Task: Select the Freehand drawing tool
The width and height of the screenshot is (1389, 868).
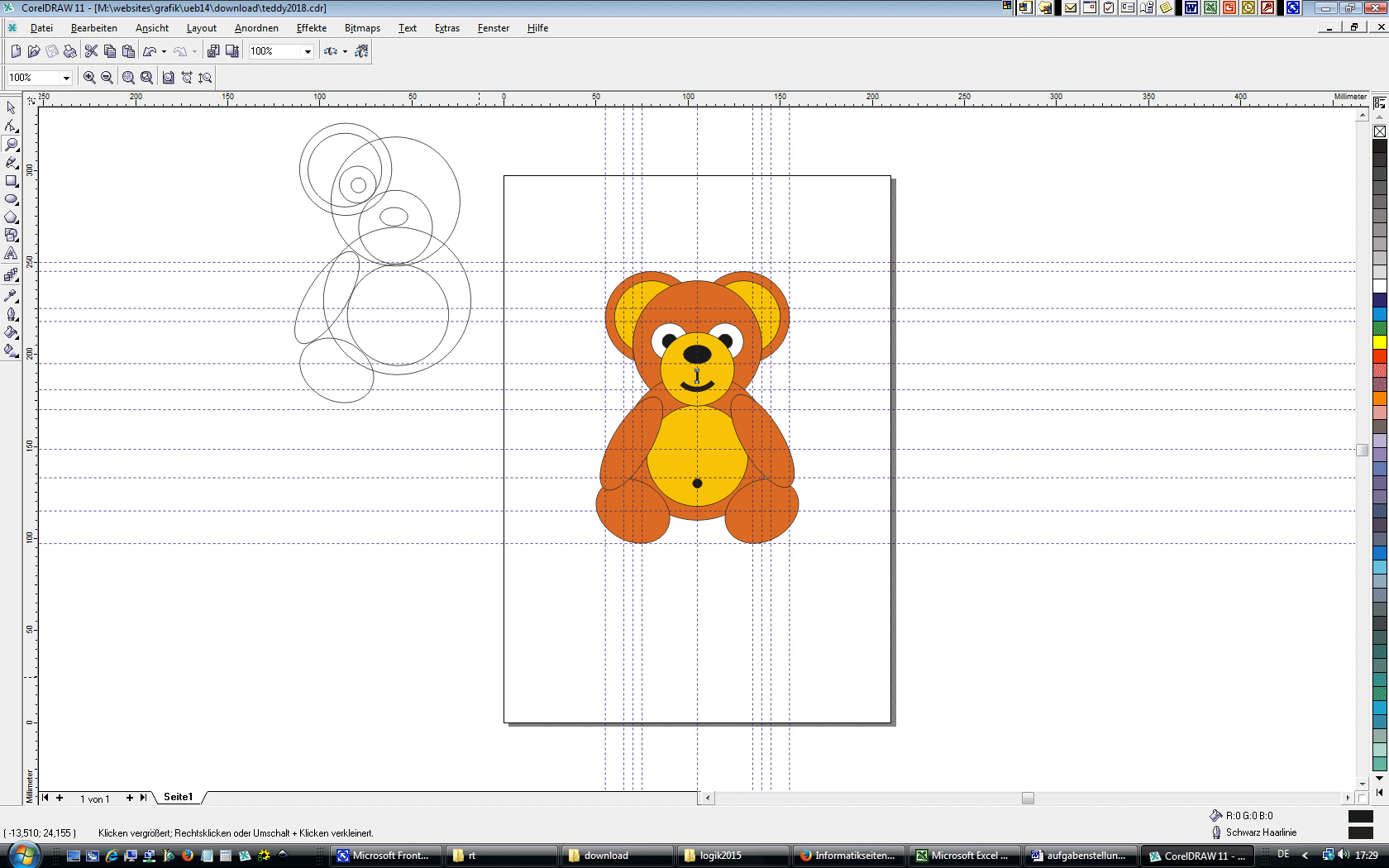Action: 11,163
